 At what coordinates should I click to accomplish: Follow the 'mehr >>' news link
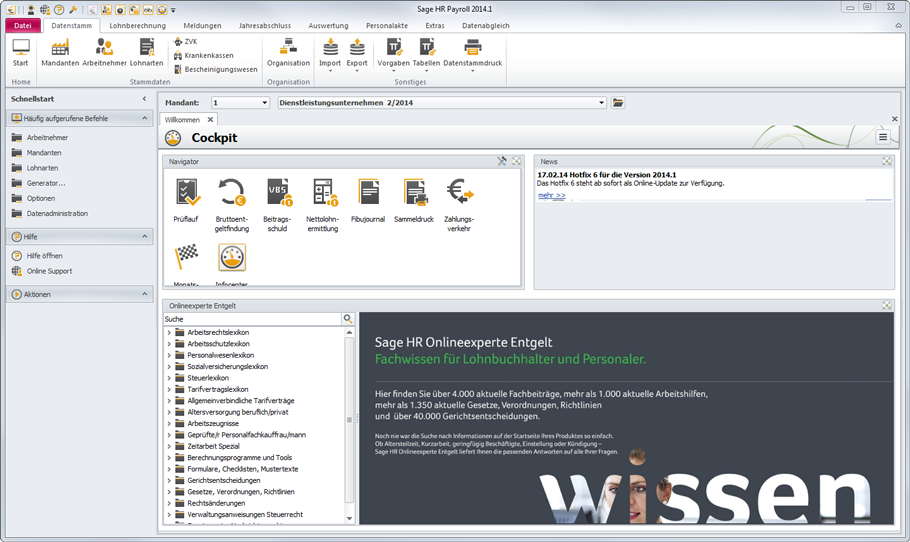[x=551, y=196]
